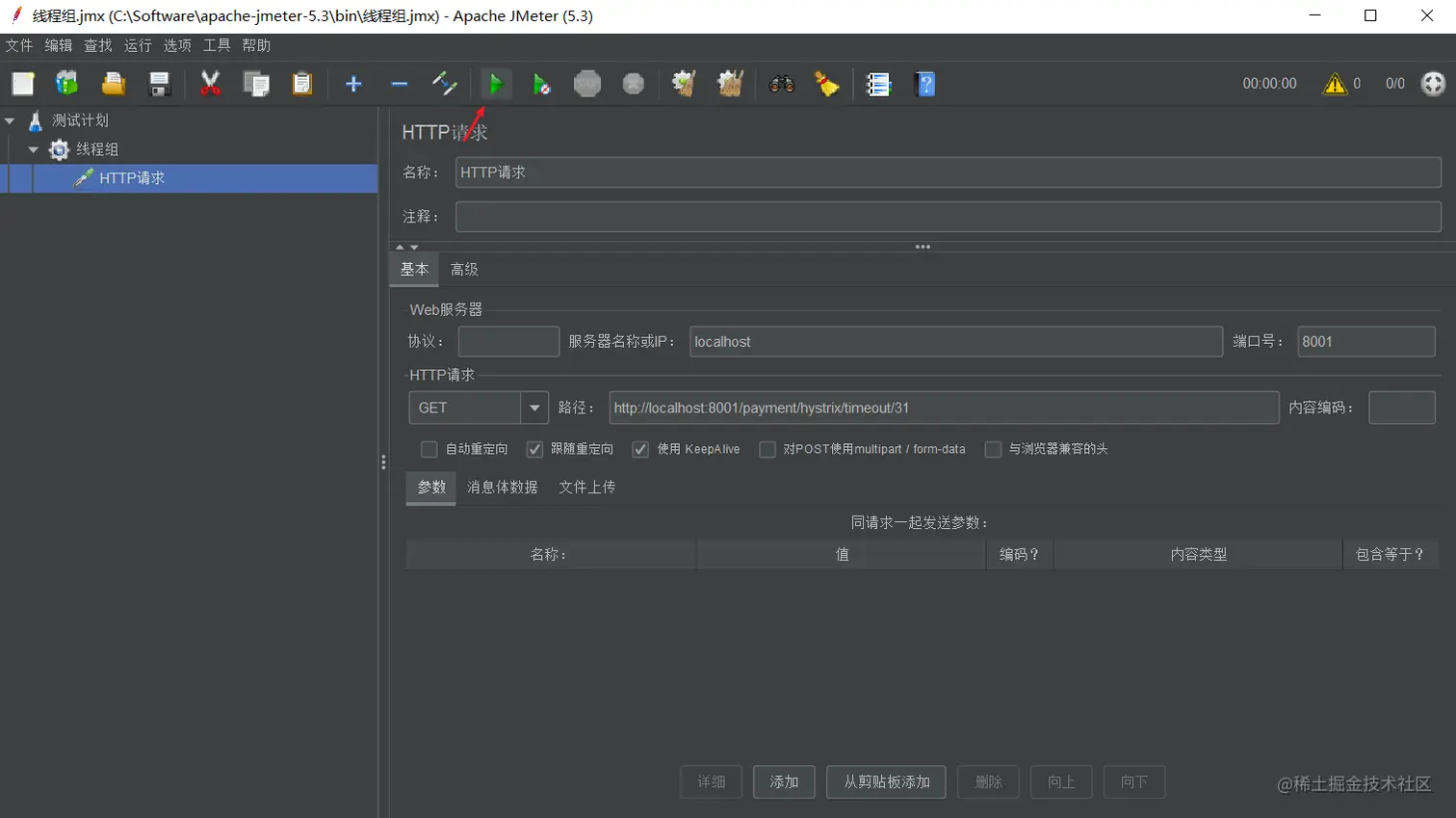The image size is (1456, 818).
Task: Open the 查找 menu
Action: [98, 45]
